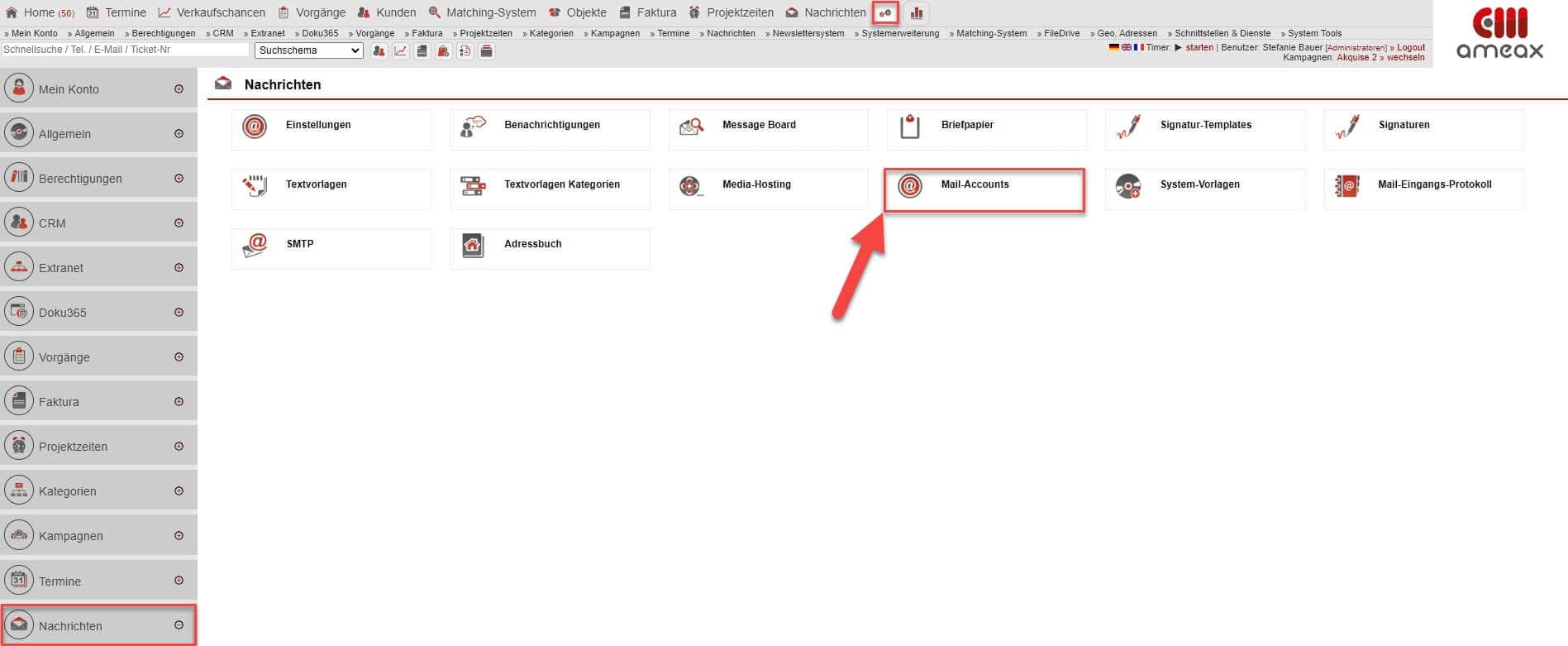The image size is (1568, 646).
Task: Start the timer with the play arrow
Action: (x=1179, y=48)
